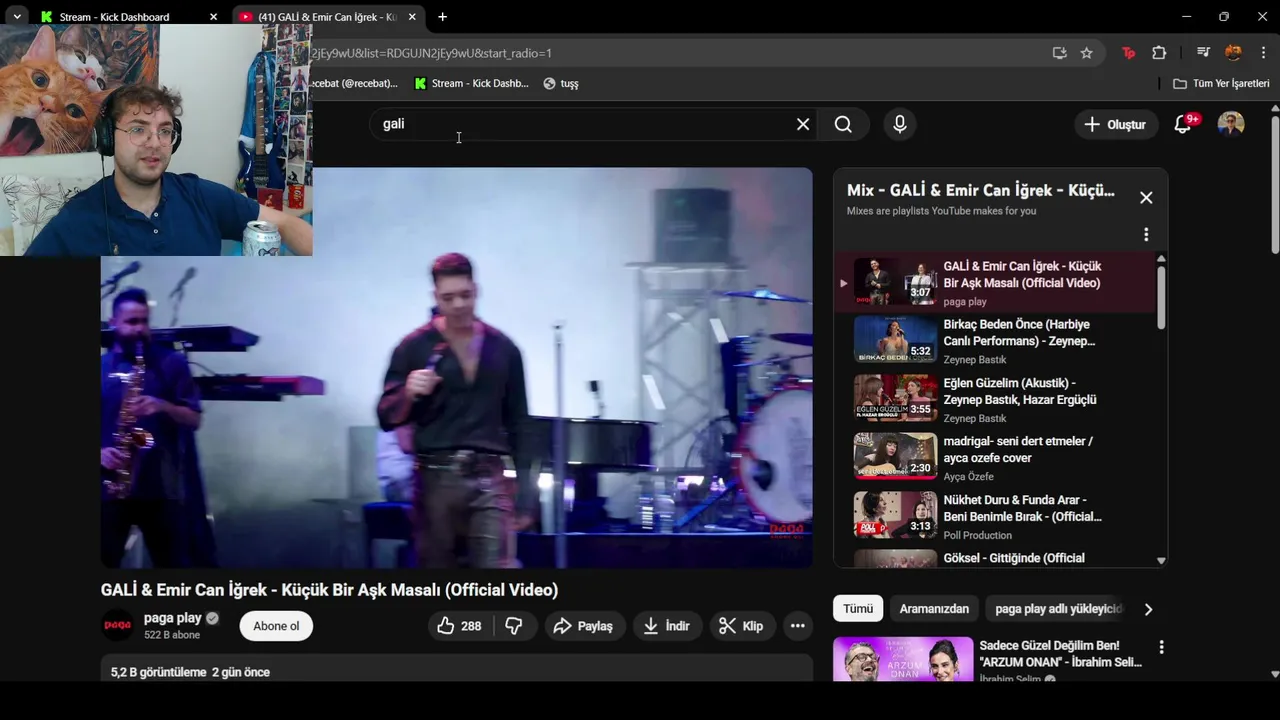Bookmark this page with the star icon

tap(1087, 53)
